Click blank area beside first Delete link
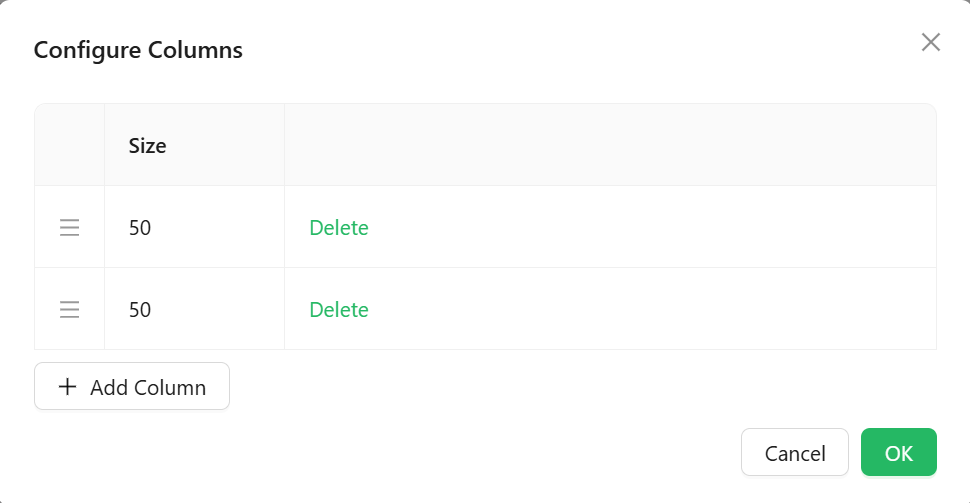This screenshot has width=970, height=503. point(650,228)
